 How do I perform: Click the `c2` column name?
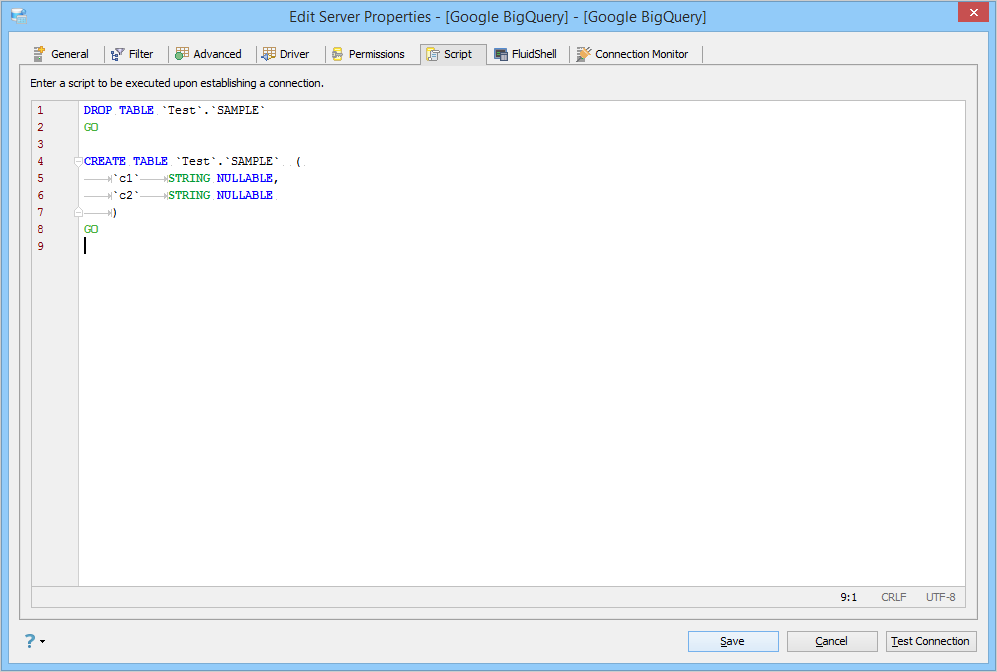click(126, 195)
